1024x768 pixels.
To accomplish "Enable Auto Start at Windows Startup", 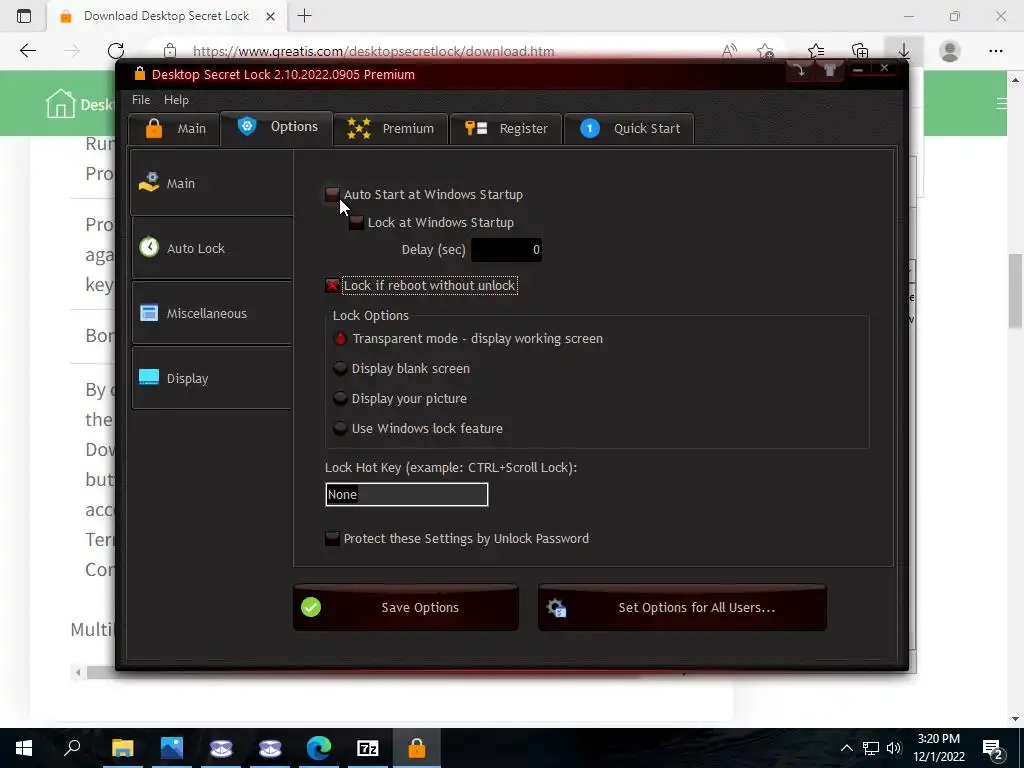I will (x=332, y=195).
